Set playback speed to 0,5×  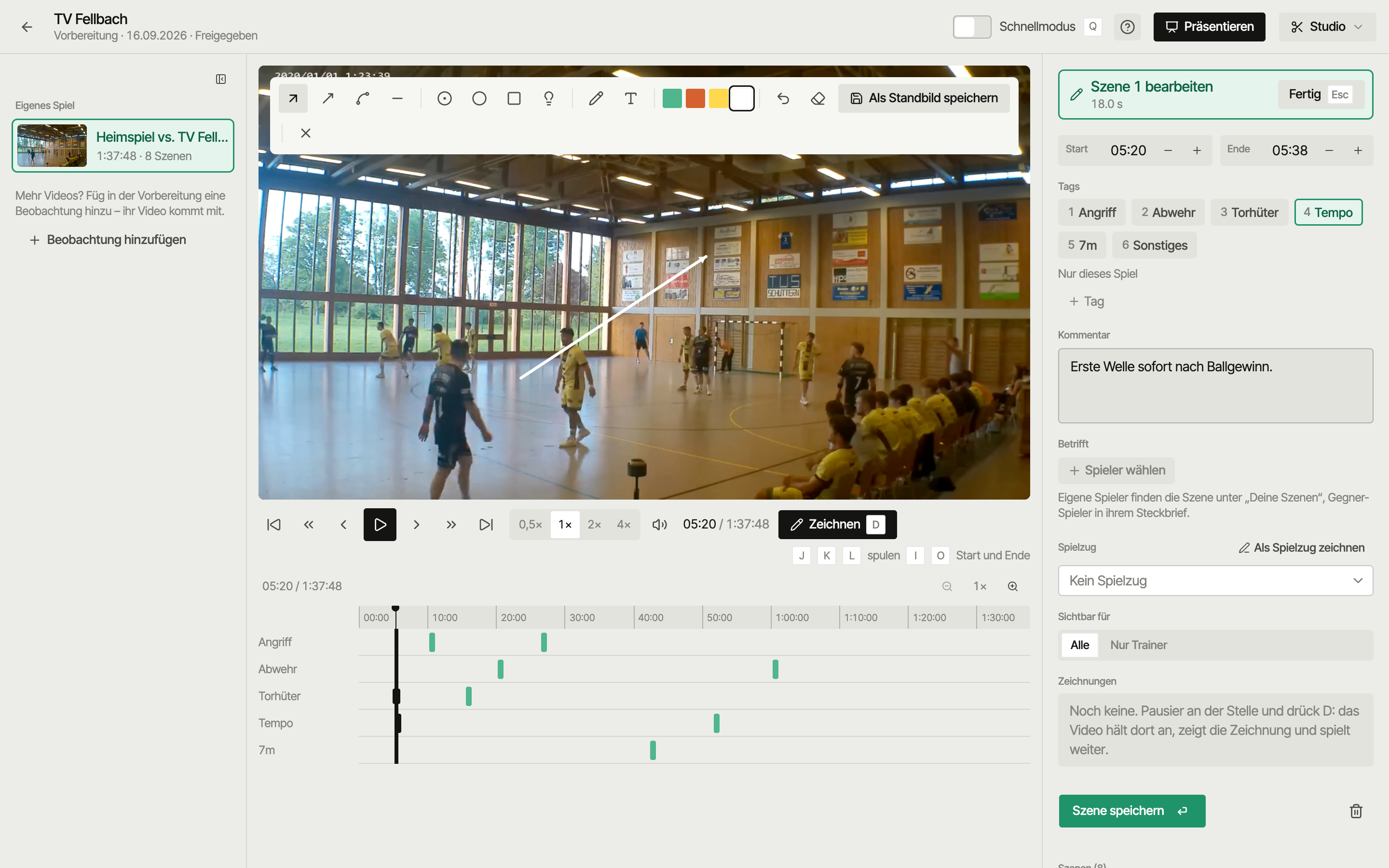click(531, 524)
